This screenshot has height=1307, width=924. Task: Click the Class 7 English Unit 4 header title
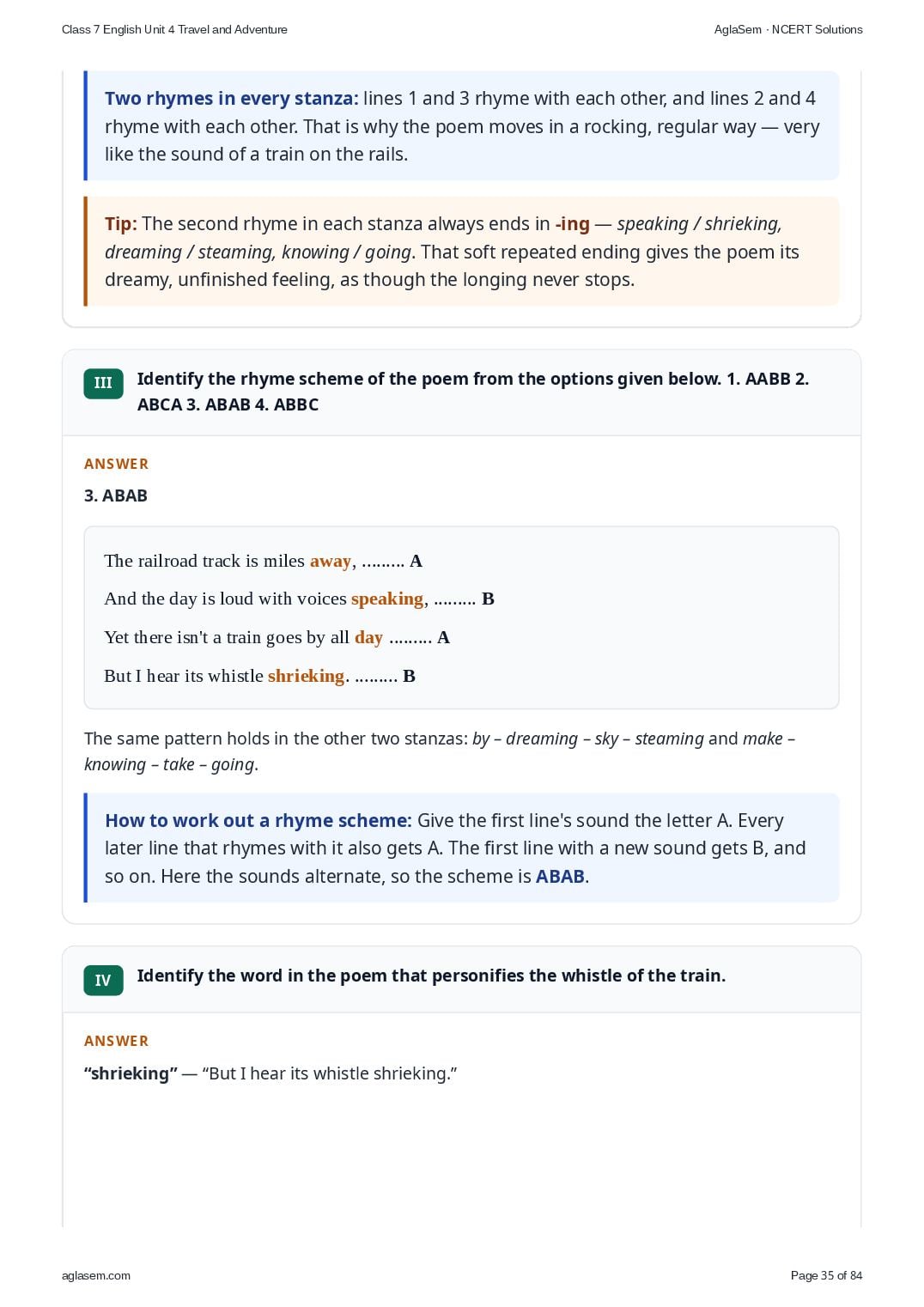174,29
